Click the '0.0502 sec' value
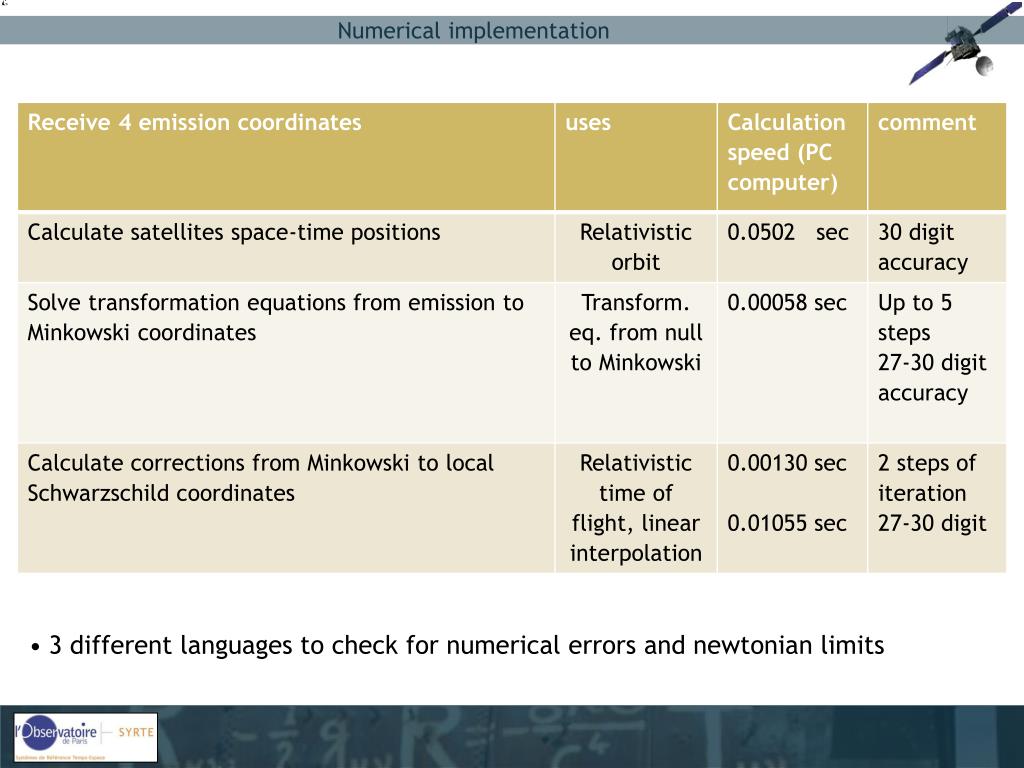Screen dimensions: 1024x768 tap(788, 232)
